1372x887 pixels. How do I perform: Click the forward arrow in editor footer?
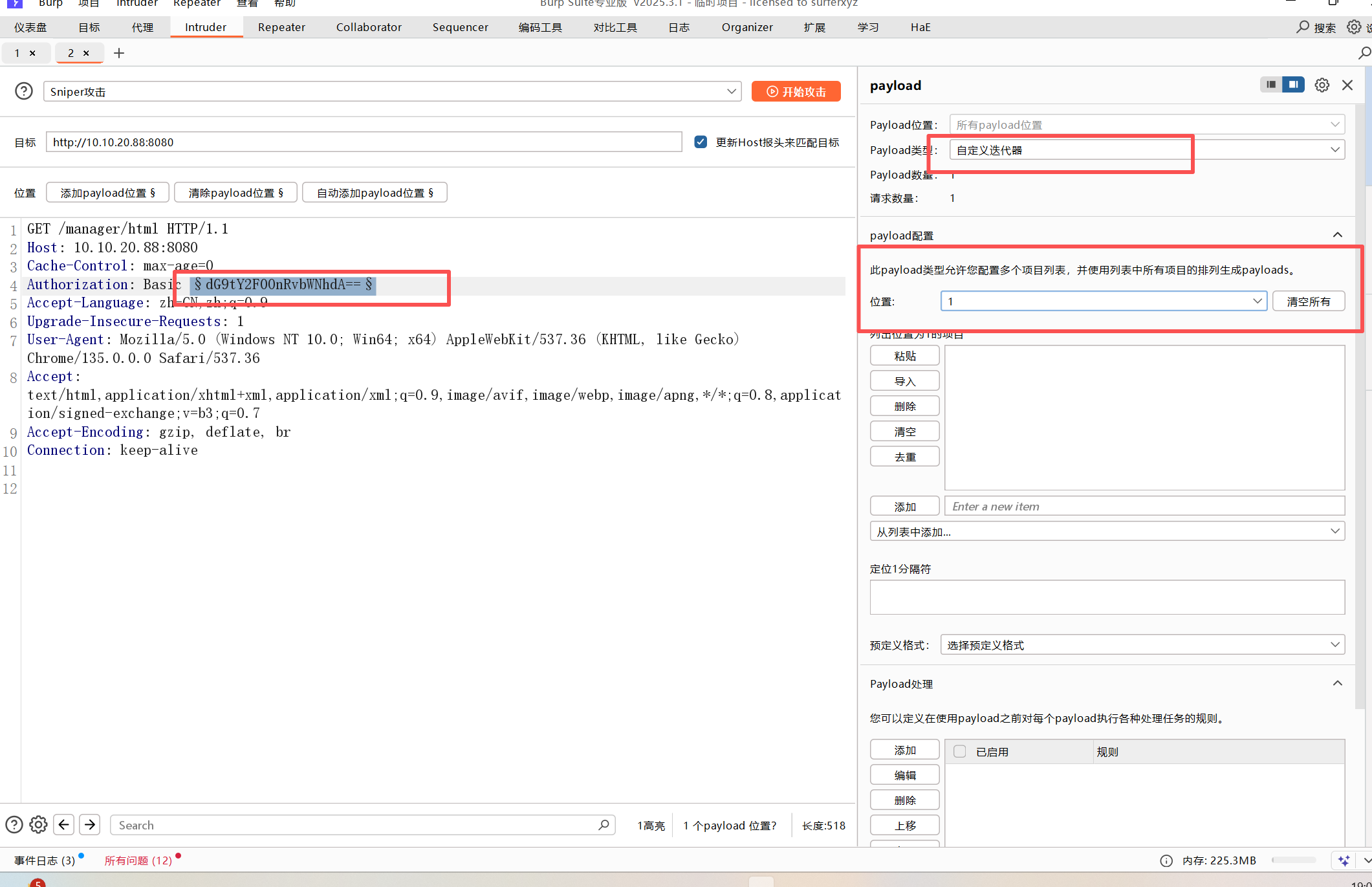tap(90, 824)
